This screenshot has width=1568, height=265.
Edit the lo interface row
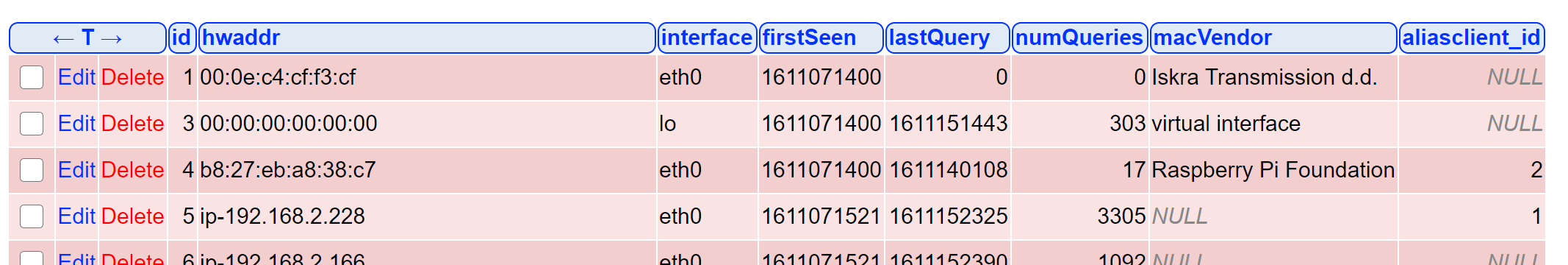[76, 124]
